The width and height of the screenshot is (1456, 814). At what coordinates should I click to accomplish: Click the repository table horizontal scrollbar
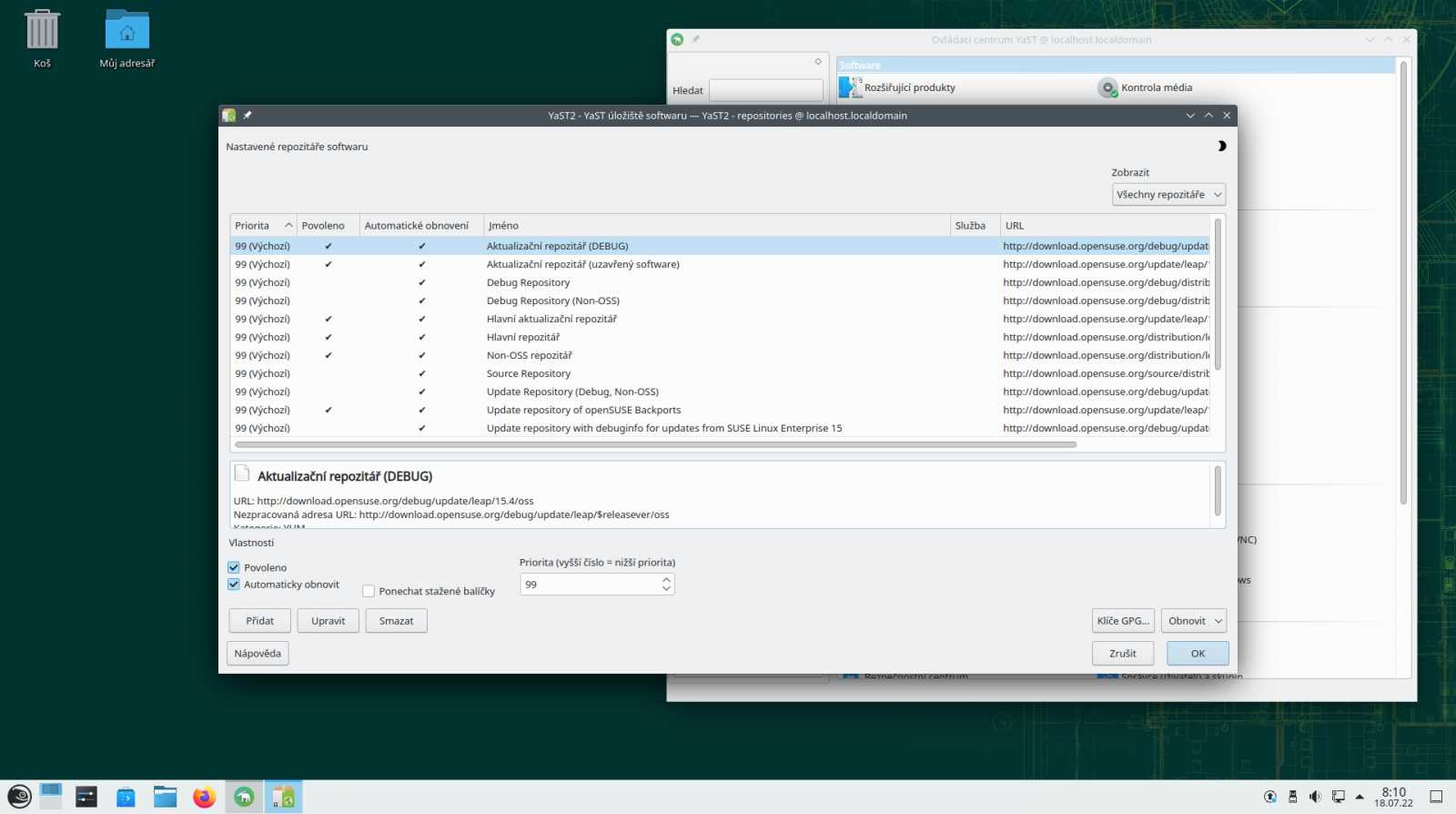tap(655, 445)
